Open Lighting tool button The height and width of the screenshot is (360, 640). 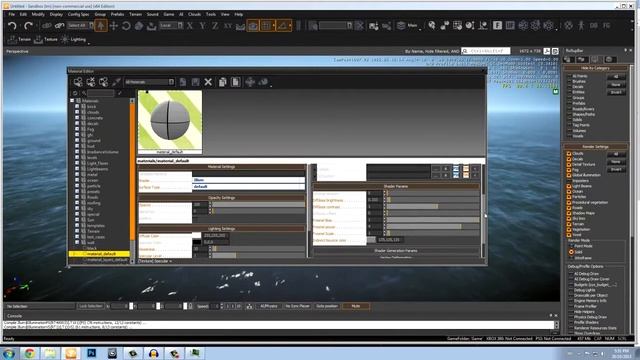pyautogui.click(x=73, y=40)
